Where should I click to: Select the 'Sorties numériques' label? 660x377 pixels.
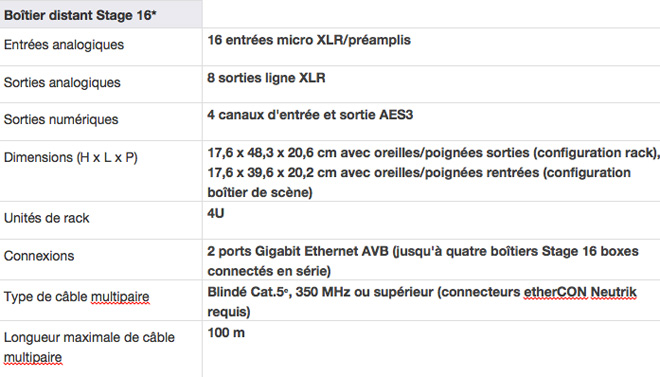pos(61,119)
